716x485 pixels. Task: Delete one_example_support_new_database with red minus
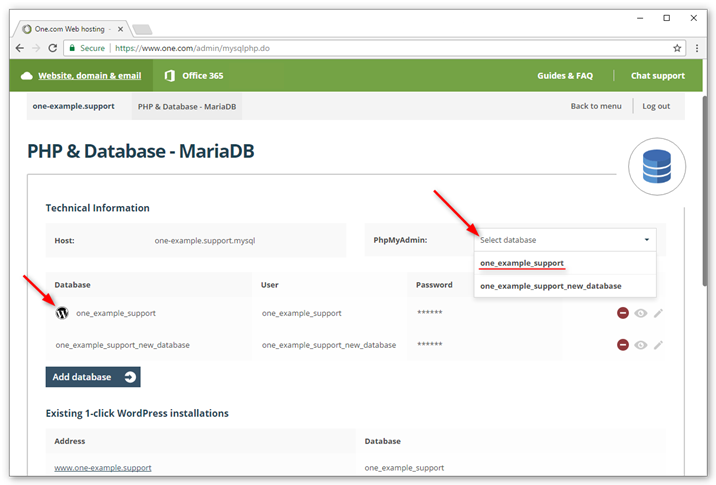[x=623, y=345]
